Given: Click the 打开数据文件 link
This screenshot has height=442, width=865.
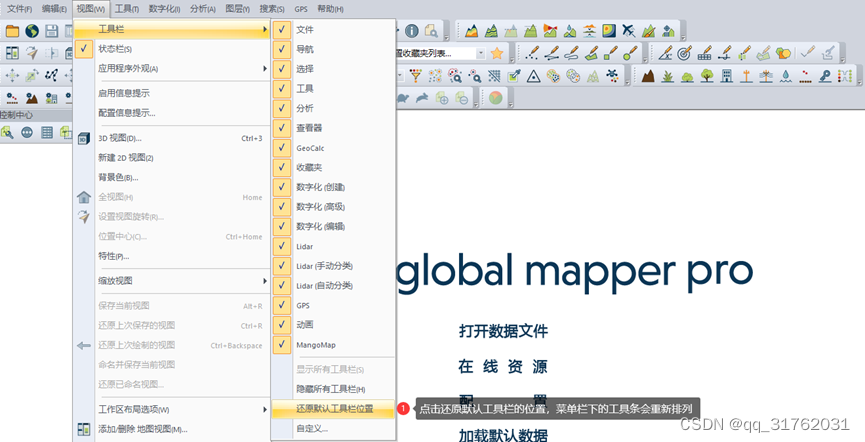Looking at the screenshot, I should [503, 331].
